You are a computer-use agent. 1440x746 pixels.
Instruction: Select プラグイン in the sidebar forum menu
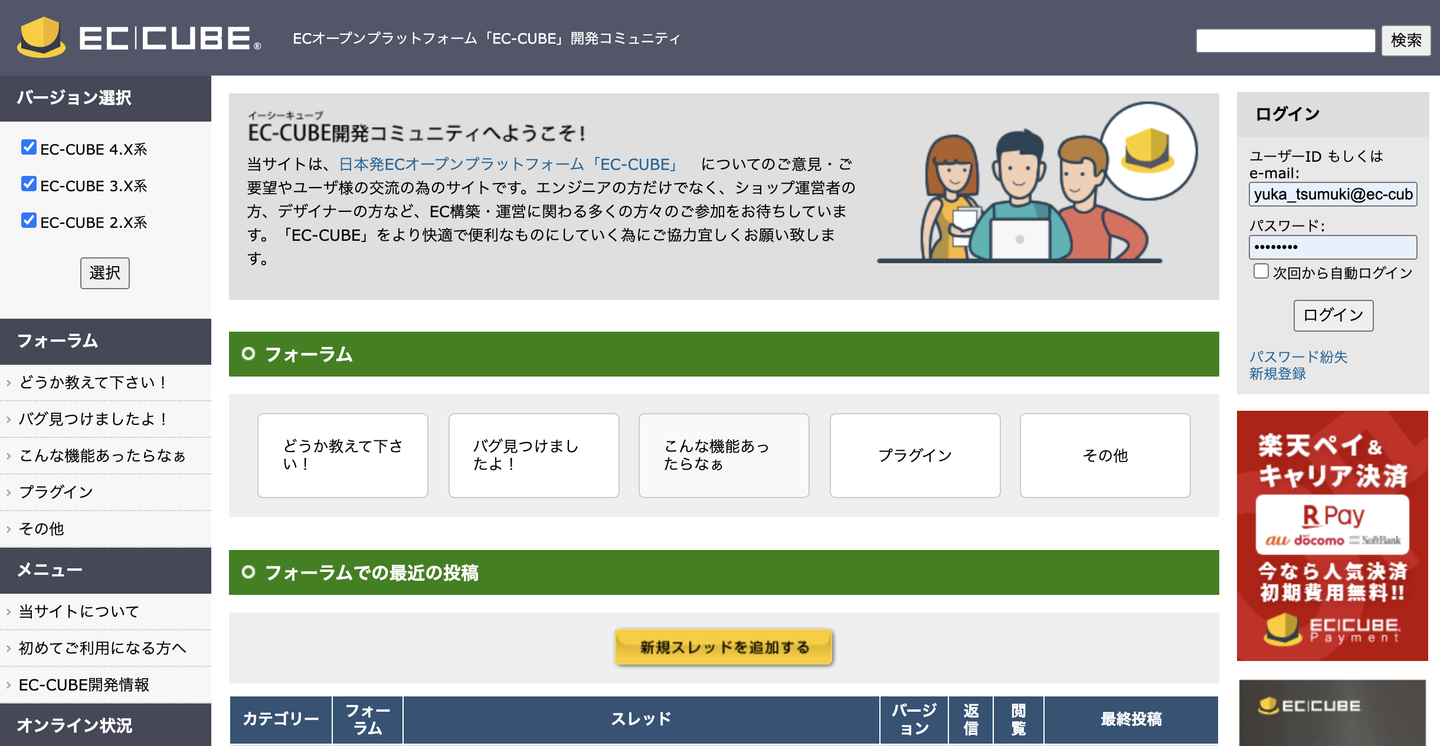tap(56, 492)
